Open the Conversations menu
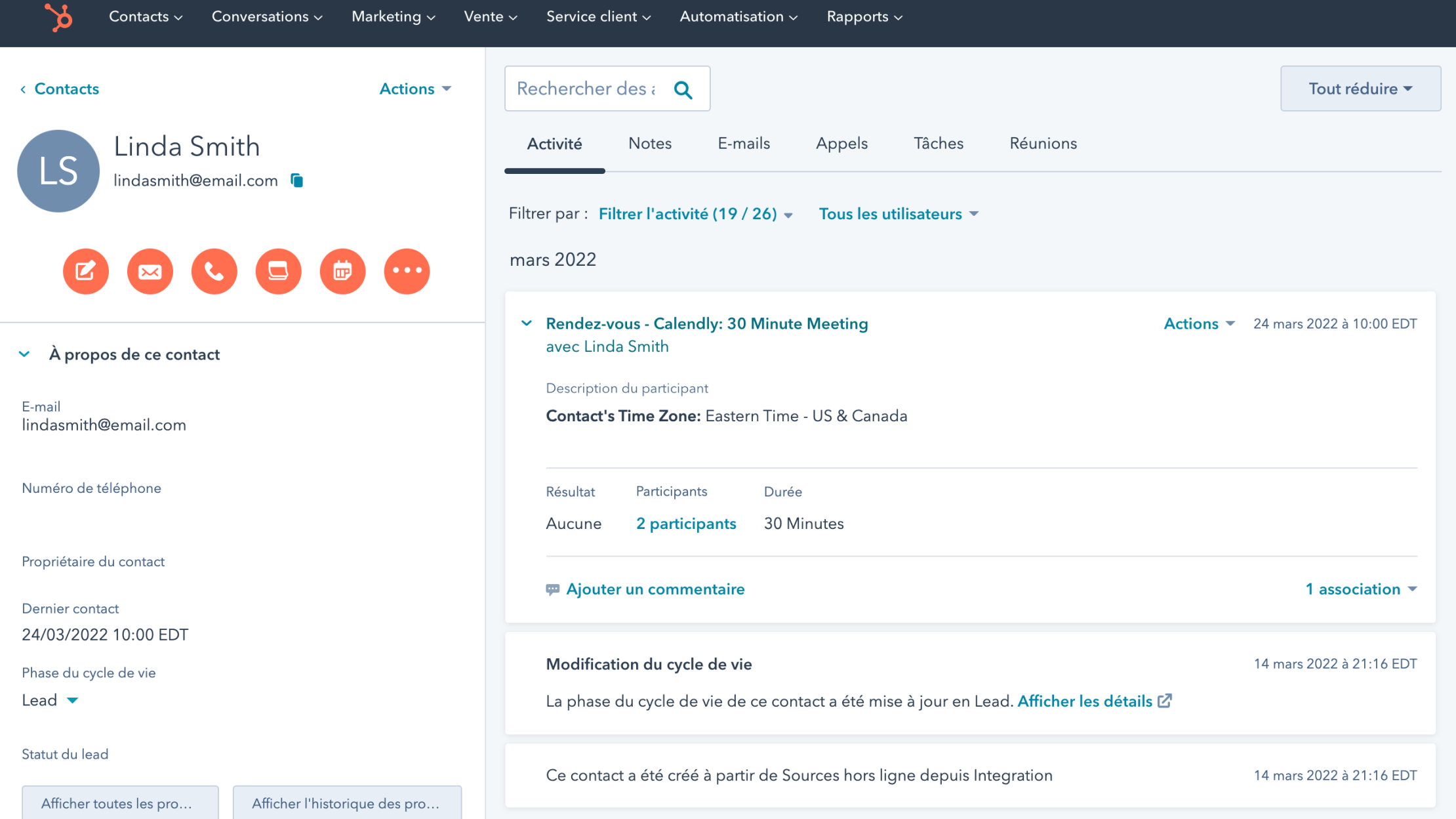 [267, 17]
